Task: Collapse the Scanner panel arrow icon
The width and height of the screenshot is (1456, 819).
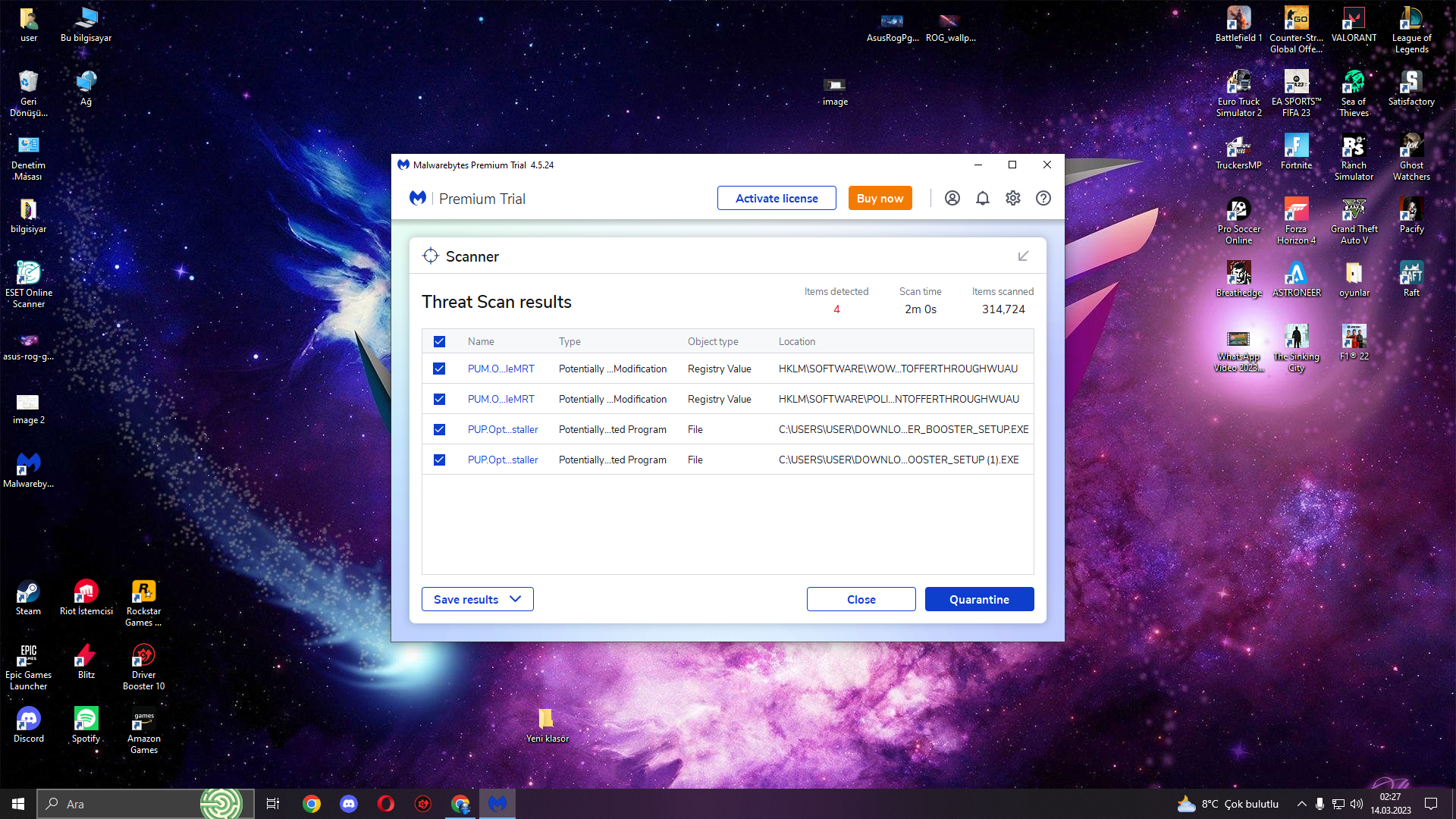Action: (1023, 256)
